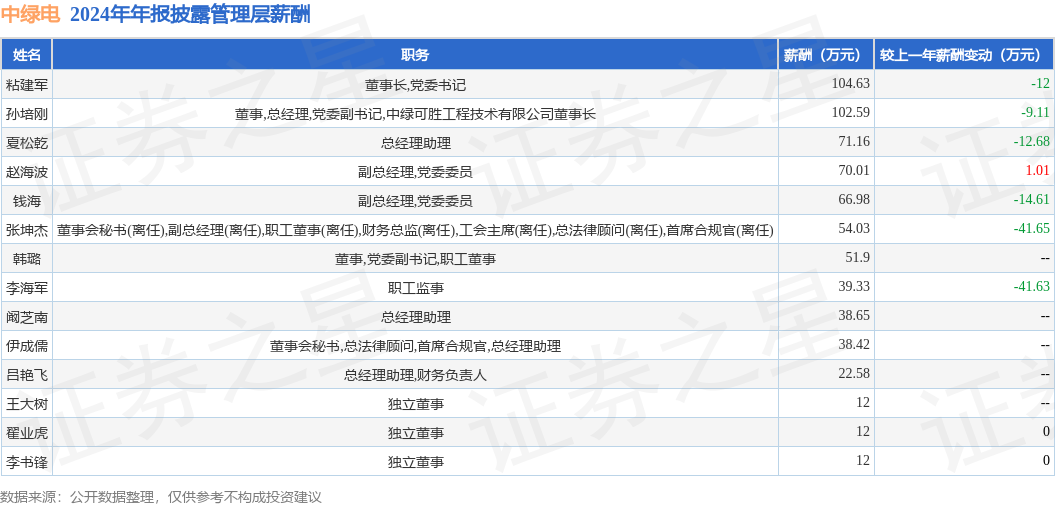Click salary value 39.33
The height and width of the screenshot is (506, 1055).
[x=854, y=287]
